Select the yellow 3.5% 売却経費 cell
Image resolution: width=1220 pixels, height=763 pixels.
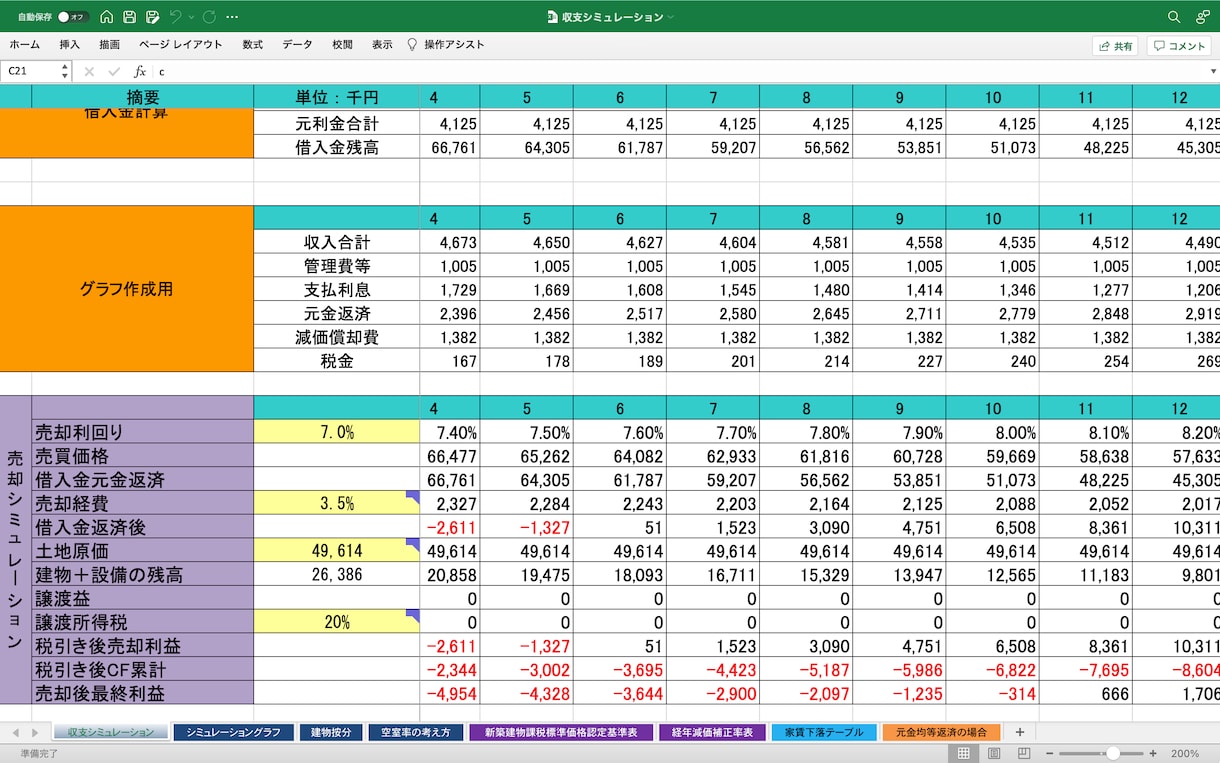pyautogui.click(x=336, y=503)
